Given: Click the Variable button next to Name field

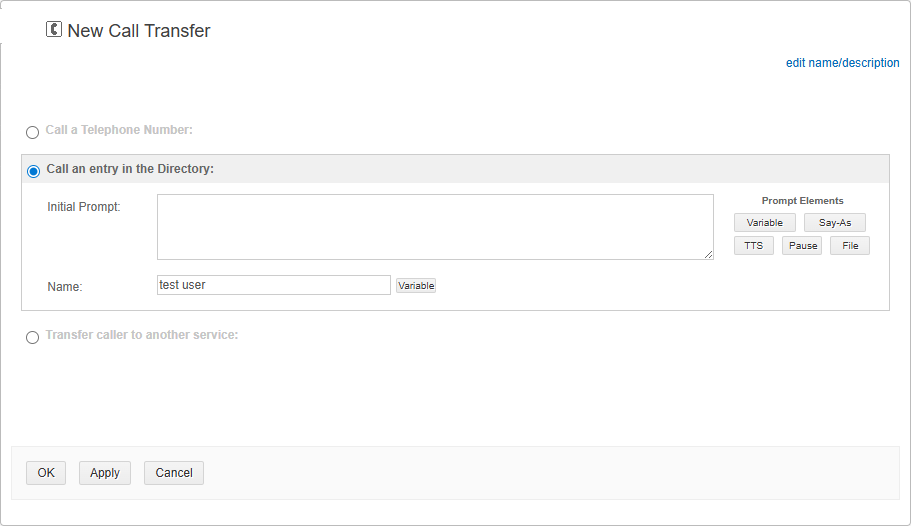Looking at the screenshot, I should click(416, 286).
